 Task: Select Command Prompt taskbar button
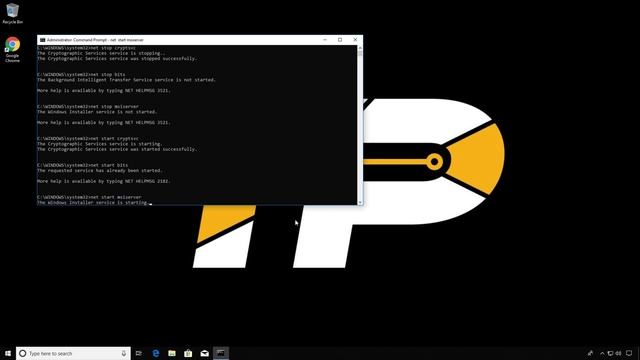[221, 353]
